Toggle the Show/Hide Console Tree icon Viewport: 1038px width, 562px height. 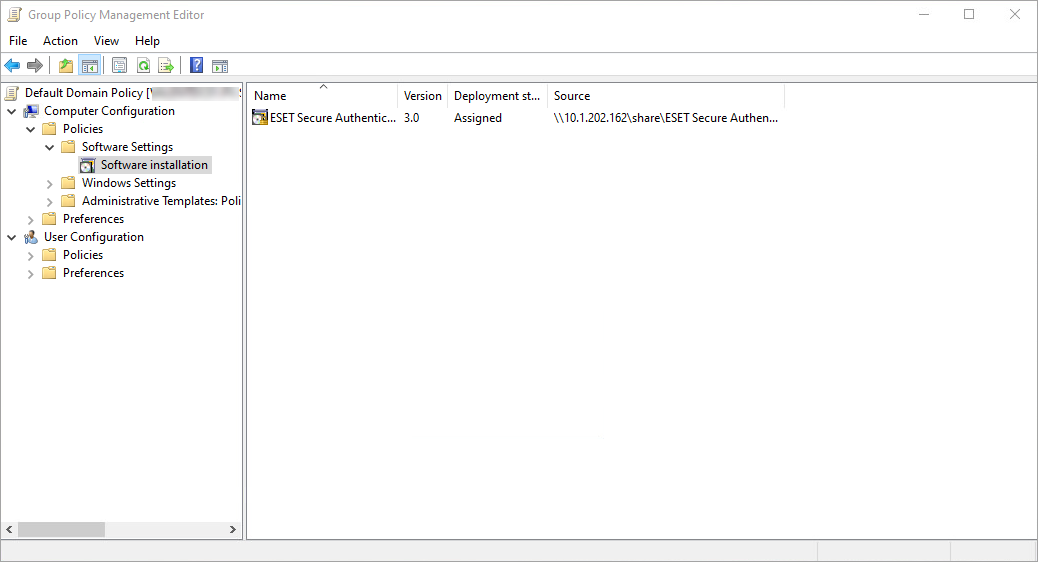(89, 66)
